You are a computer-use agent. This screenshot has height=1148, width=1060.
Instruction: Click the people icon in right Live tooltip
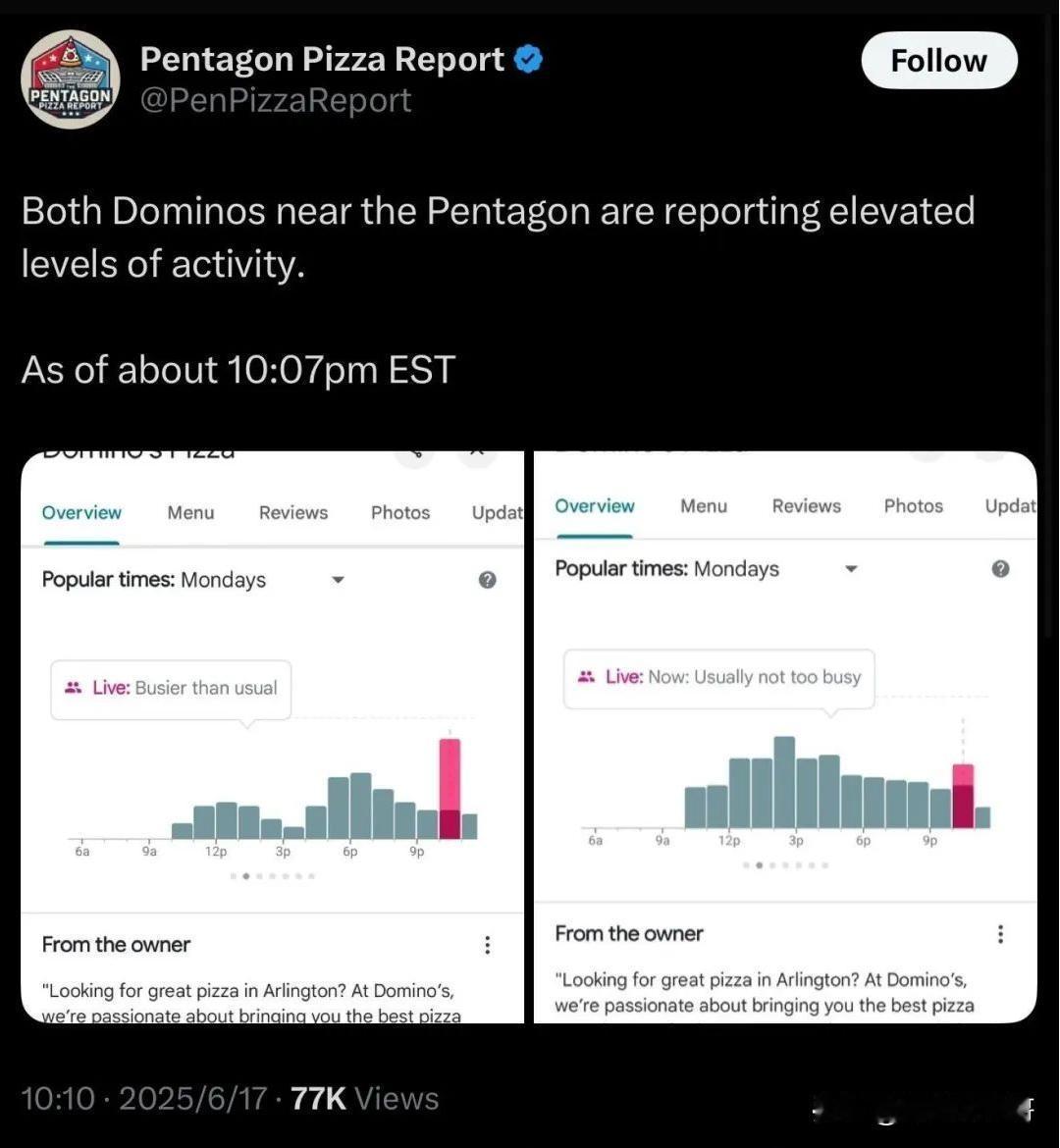(586, 676)
